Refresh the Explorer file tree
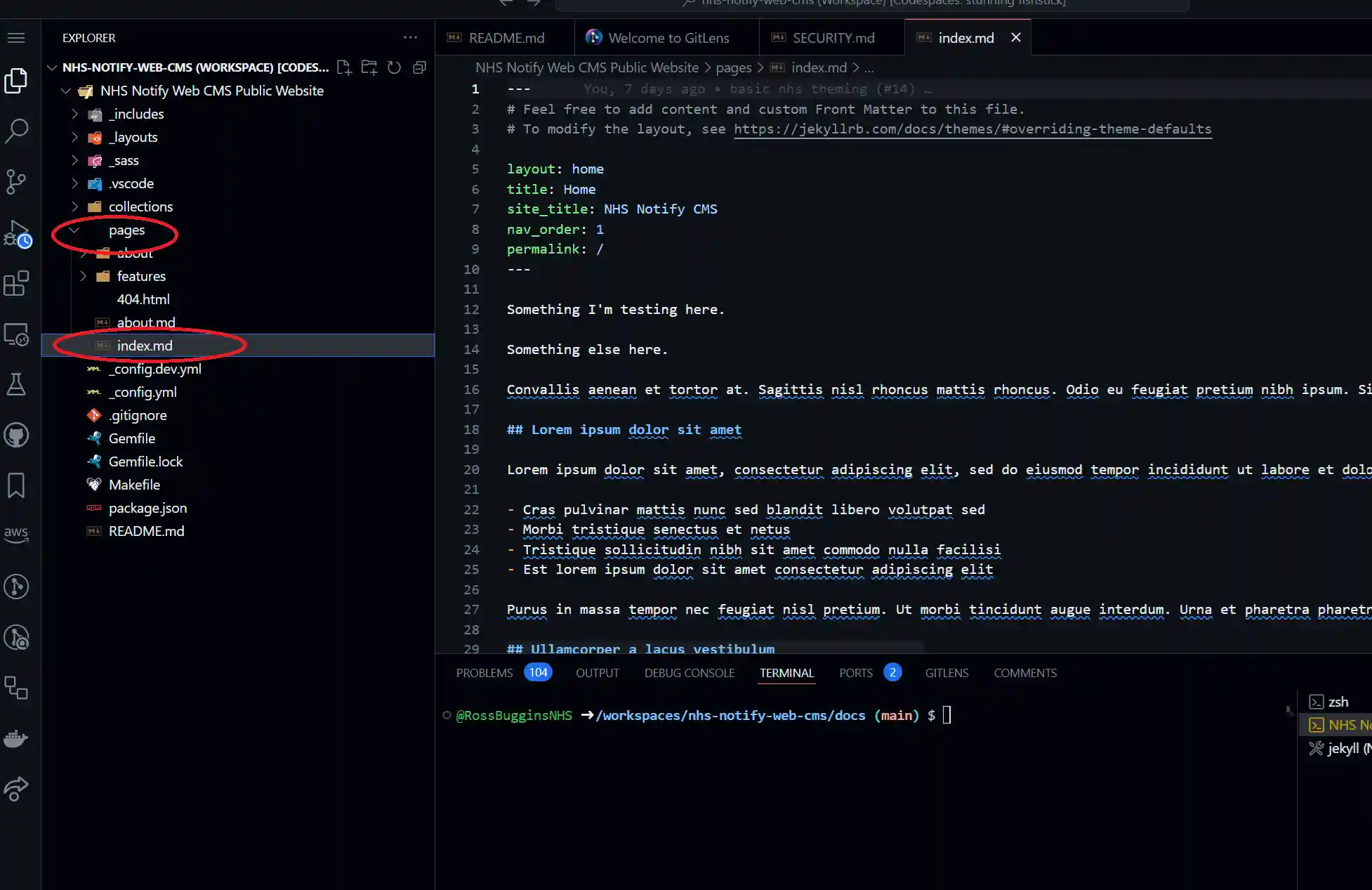This screenshot has height=890, width=1372. click(395, 67)
